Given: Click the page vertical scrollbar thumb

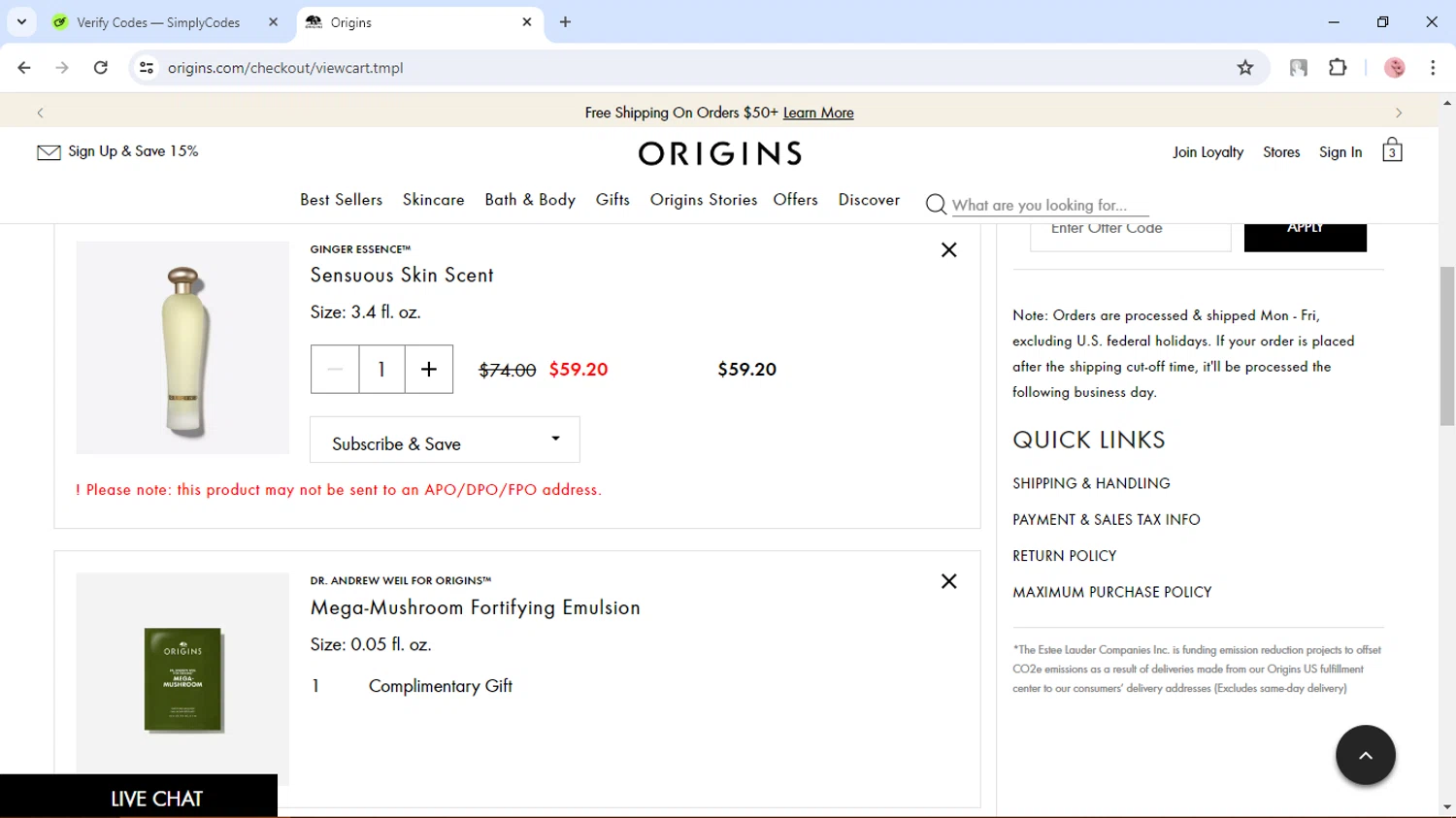Looking at the screenshot, I should [1447, 345].
